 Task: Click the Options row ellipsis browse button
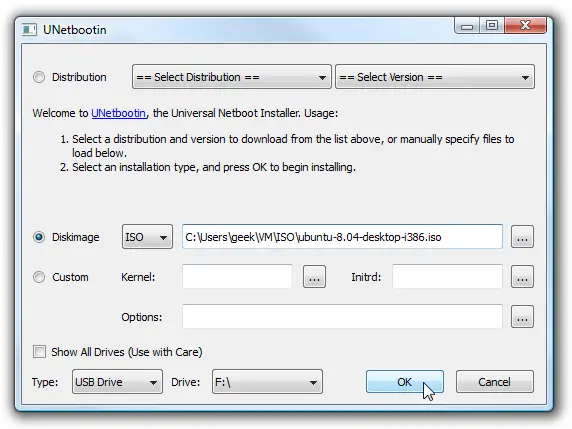522,317
